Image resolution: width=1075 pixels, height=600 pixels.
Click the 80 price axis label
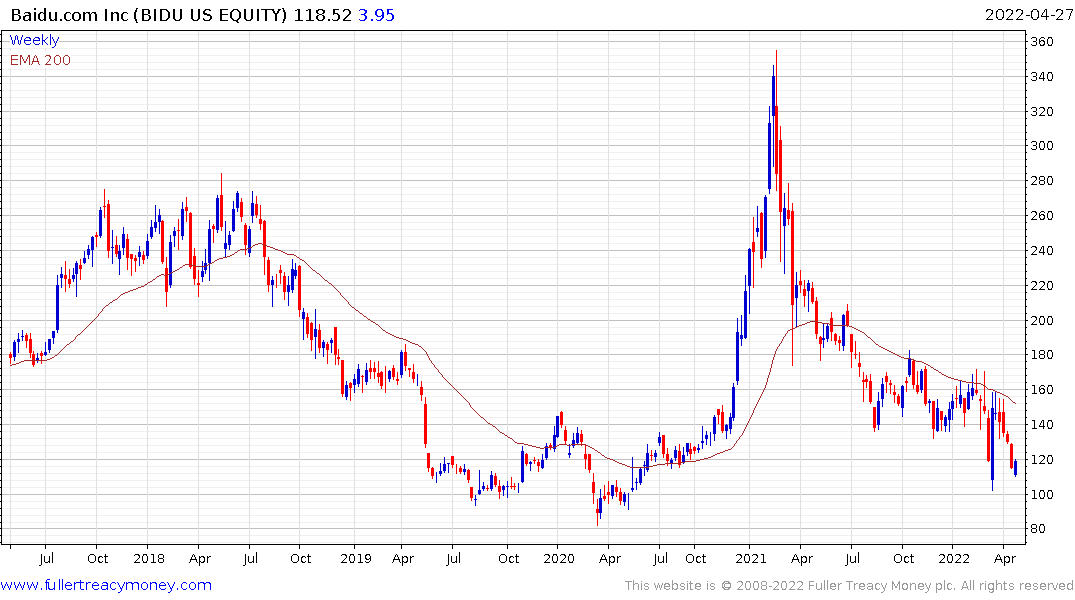(x=1038, y=529)
